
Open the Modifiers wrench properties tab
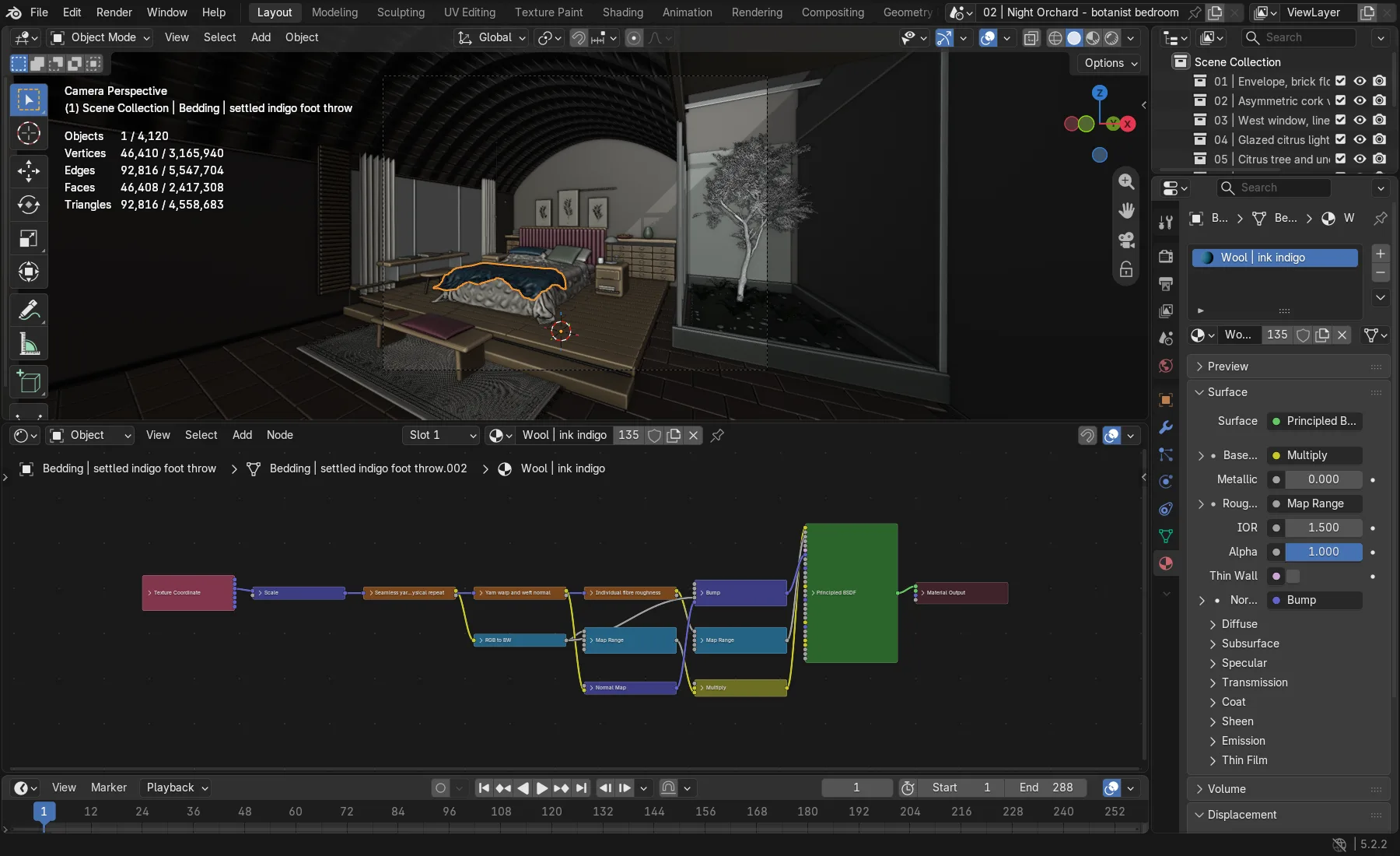(1166, 427)
